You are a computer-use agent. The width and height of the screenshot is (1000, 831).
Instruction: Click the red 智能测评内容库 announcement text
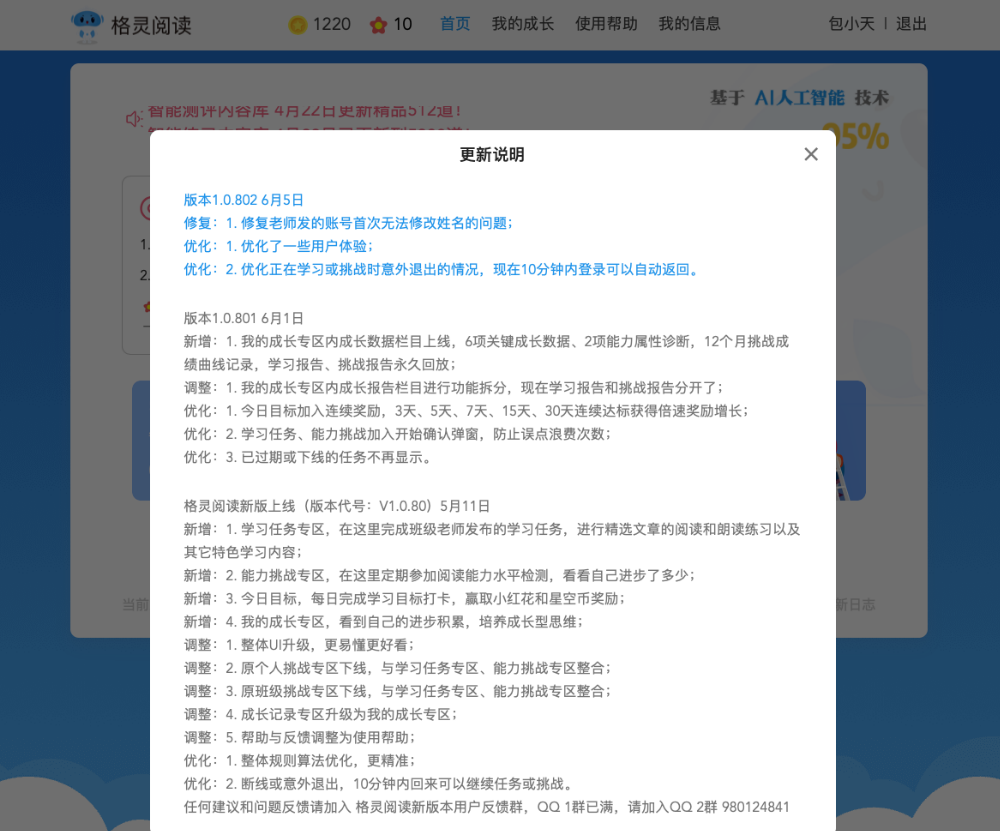tap(305, 111)
